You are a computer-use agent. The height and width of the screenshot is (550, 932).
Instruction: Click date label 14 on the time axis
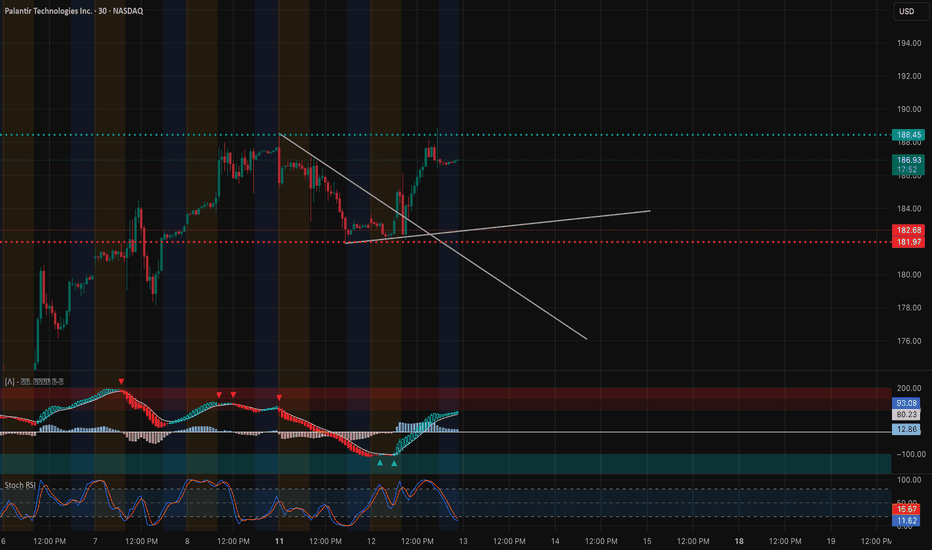[555, 542]
